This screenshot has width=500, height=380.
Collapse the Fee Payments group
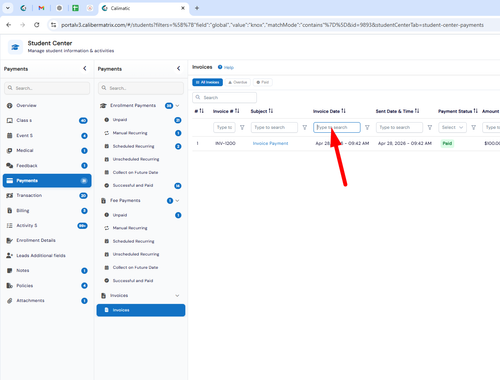[x=177, y=201]
